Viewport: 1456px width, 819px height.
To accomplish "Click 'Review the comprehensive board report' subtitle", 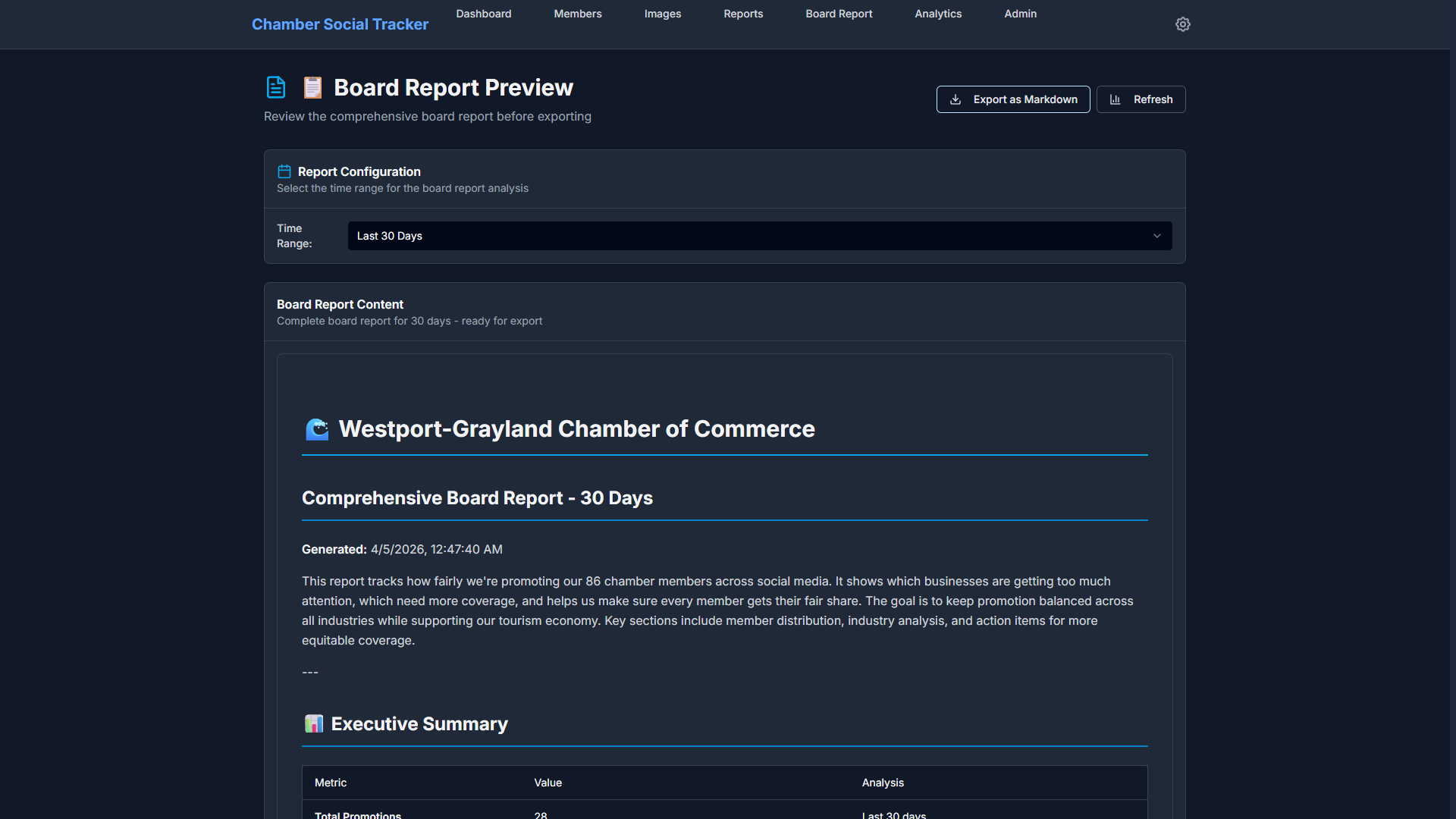I will point(428,116).
